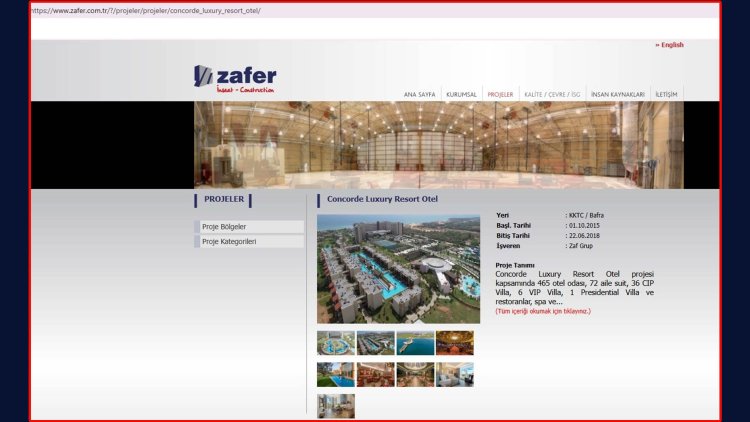Open second-row thumbnail of hotel bedroom
Image resolution: width=750 pixels, height=422 pixels.
click(455, 375)
